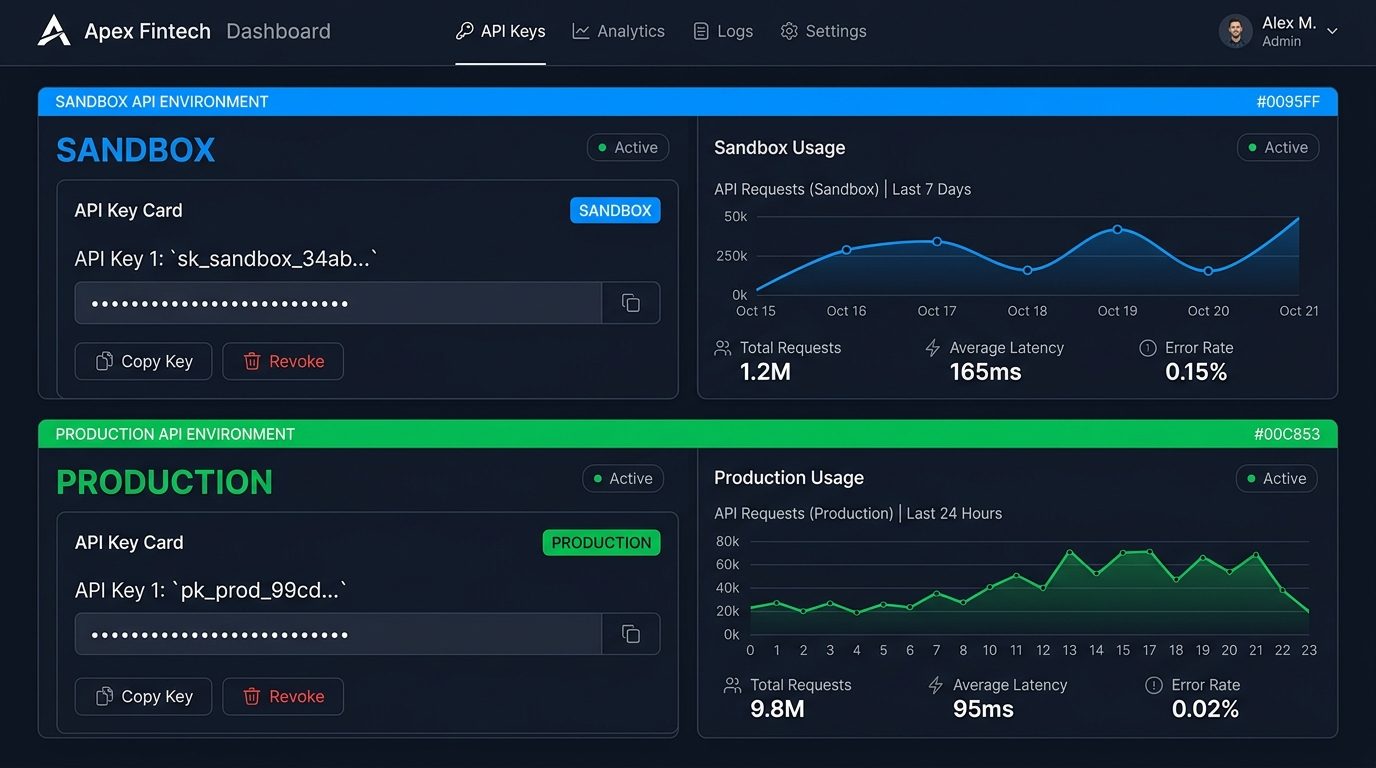Click the Production Average Latency bolt icon

coord(936,685)
